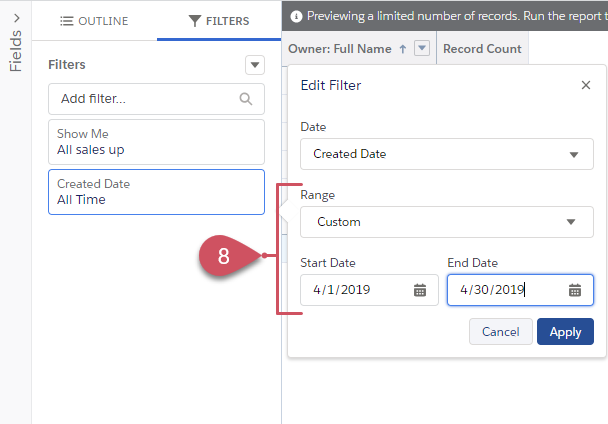Open the Date field dropdown showing Created Date

[447, 154]
